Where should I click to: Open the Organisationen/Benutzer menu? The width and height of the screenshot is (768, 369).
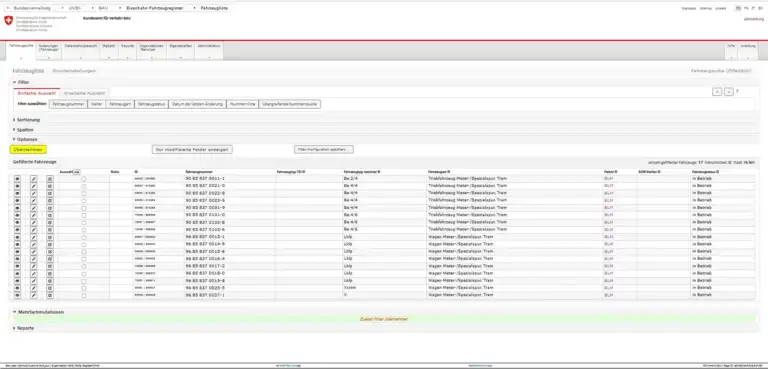pos(151,51)
